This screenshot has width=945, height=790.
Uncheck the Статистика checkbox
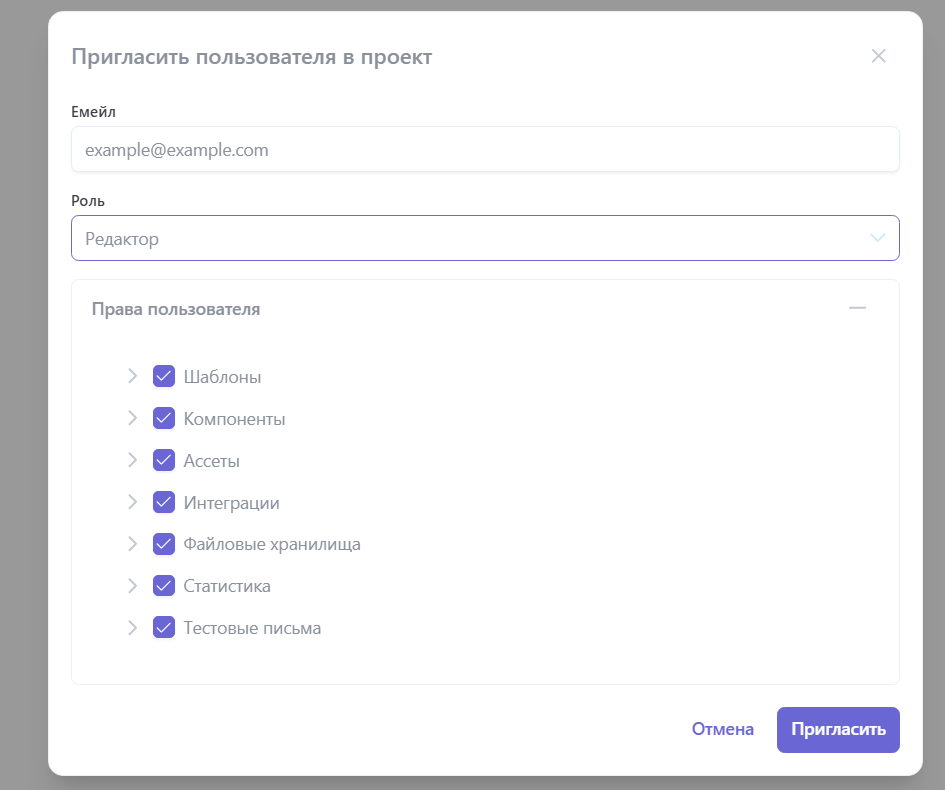(x=164, y=586)
